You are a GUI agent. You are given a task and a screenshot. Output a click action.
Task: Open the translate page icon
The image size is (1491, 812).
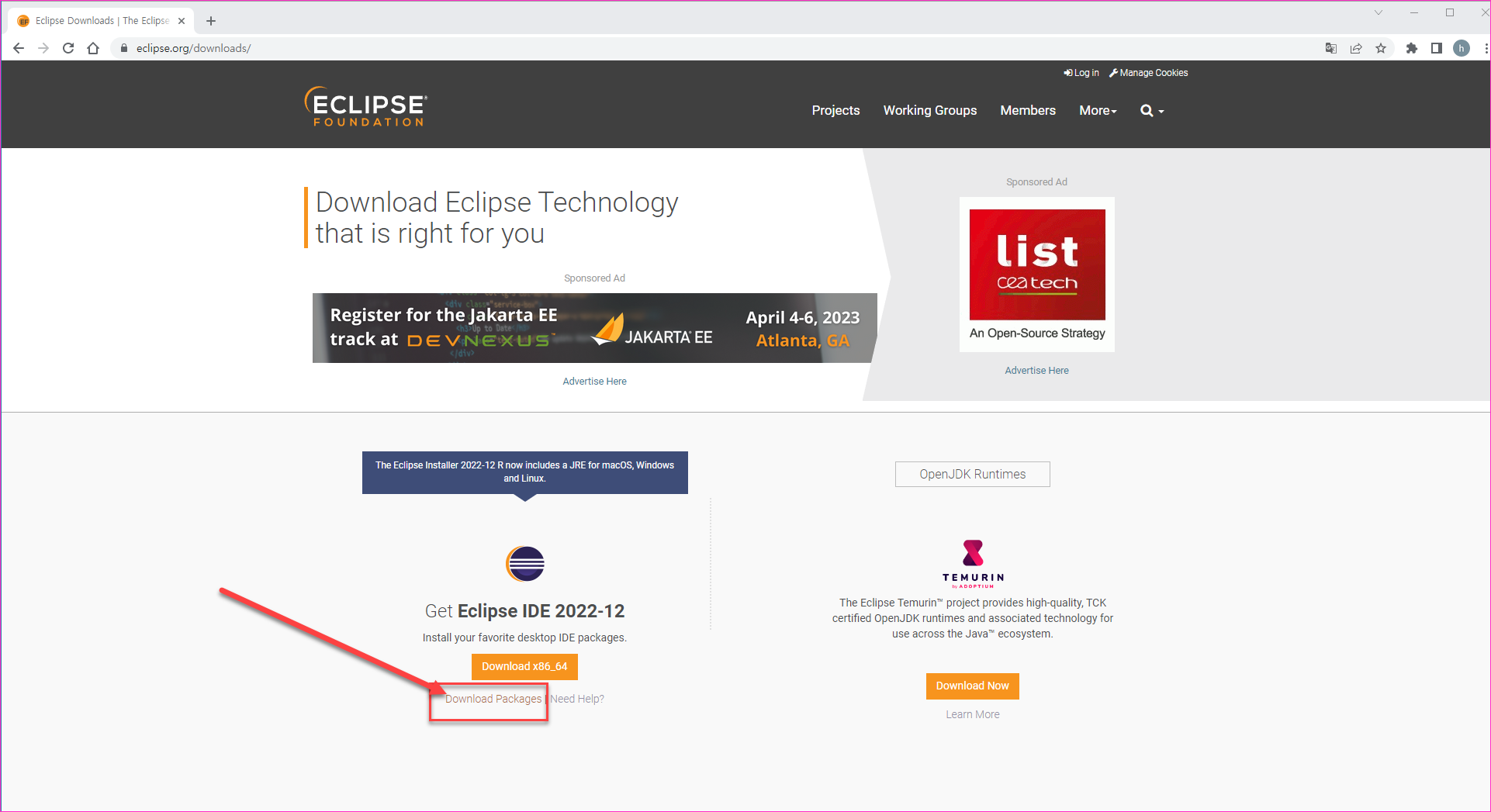click(x=1331, y=48)
